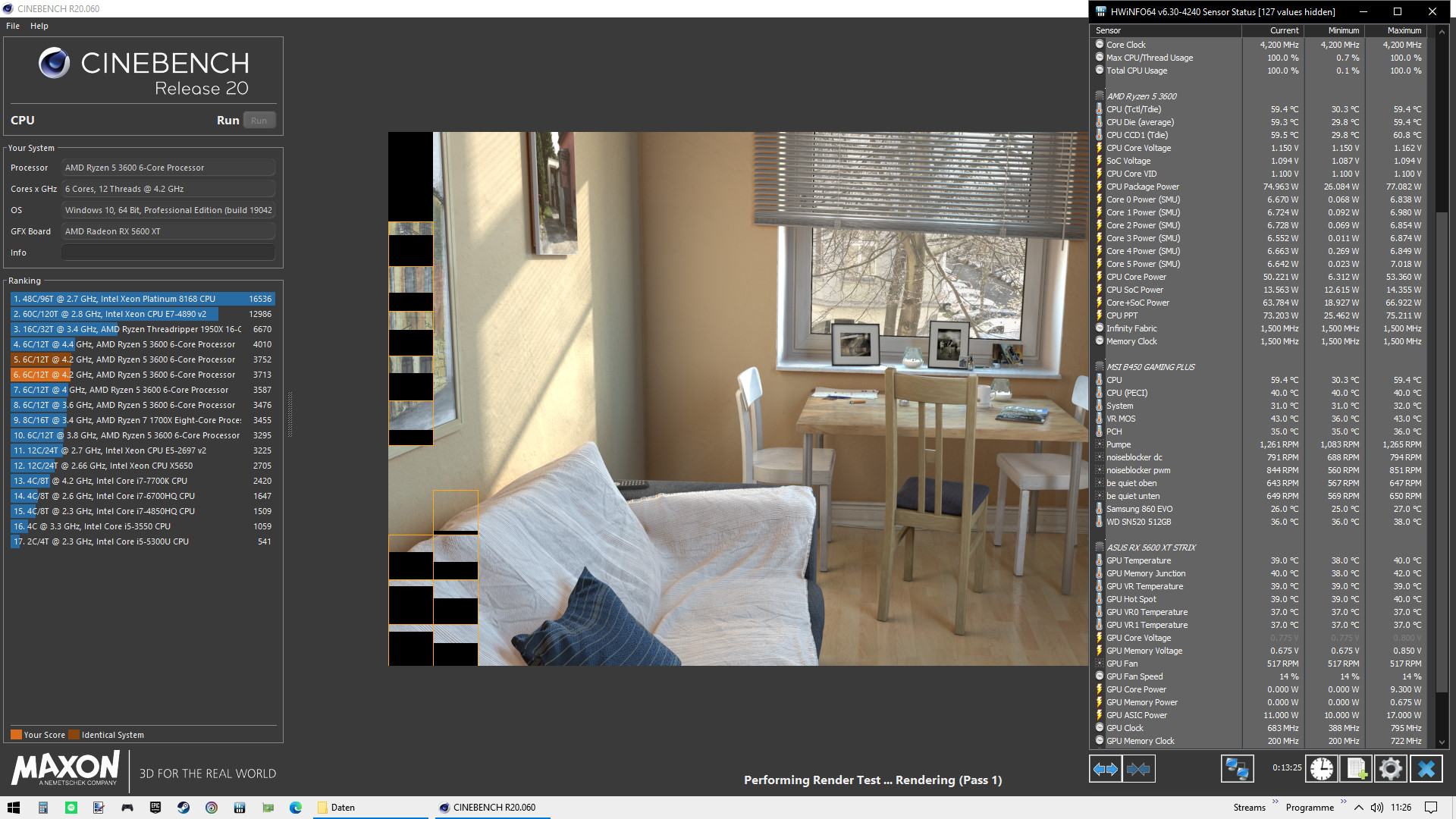Open the File menu in Cinebench
Viewport: 1456px width, 819px height.
point(13,26)
